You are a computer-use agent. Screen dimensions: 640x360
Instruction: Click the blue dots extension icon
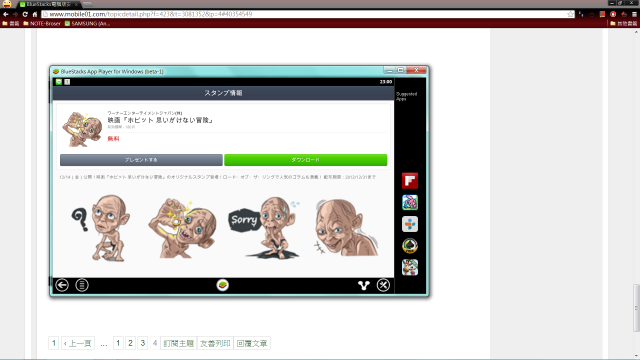[581, 14]
